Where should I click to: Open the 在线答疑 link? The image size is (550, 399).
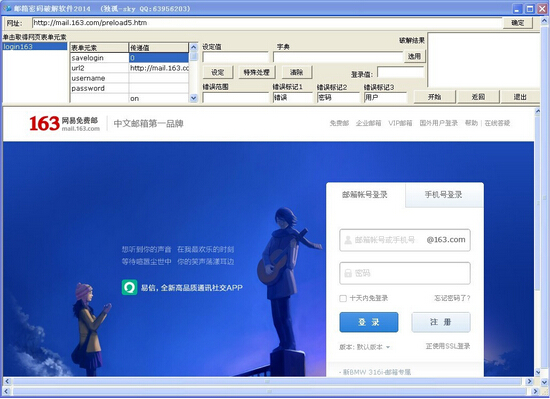pos(497,123)
